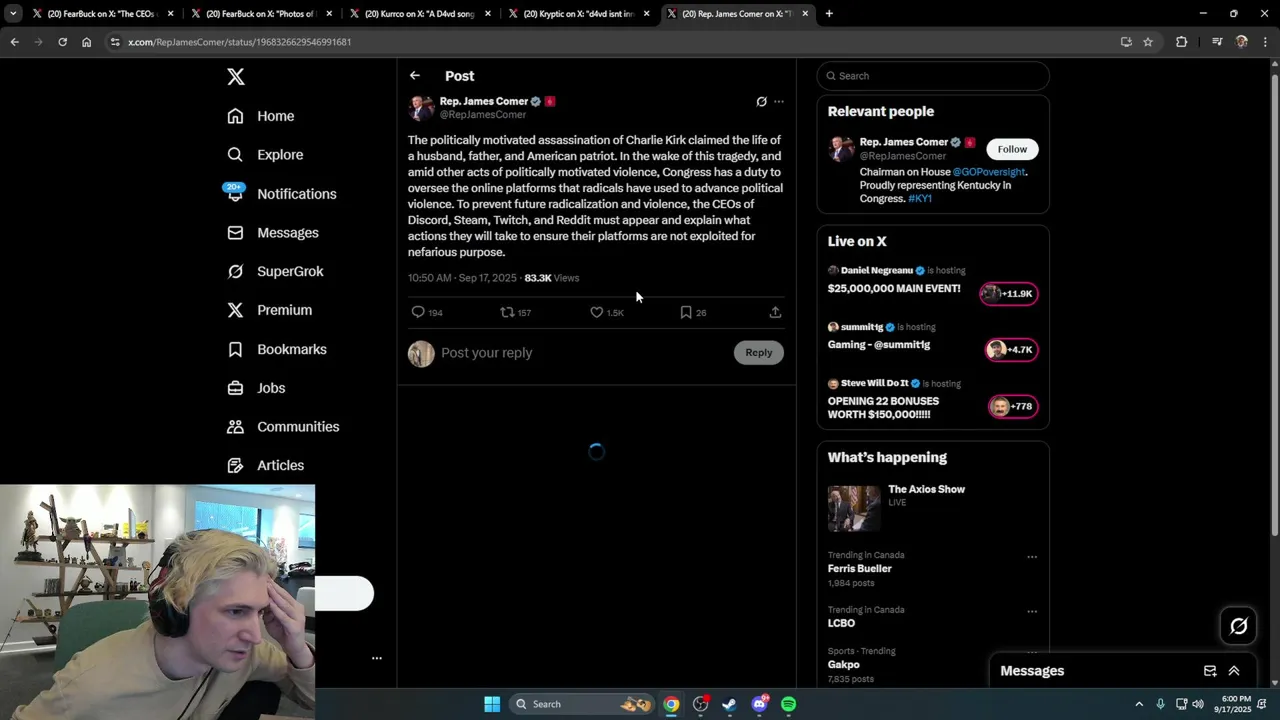Like the post with the heart icon
Screen dimensions: 1280x720
pyautogui.click(x=606, y=313)
